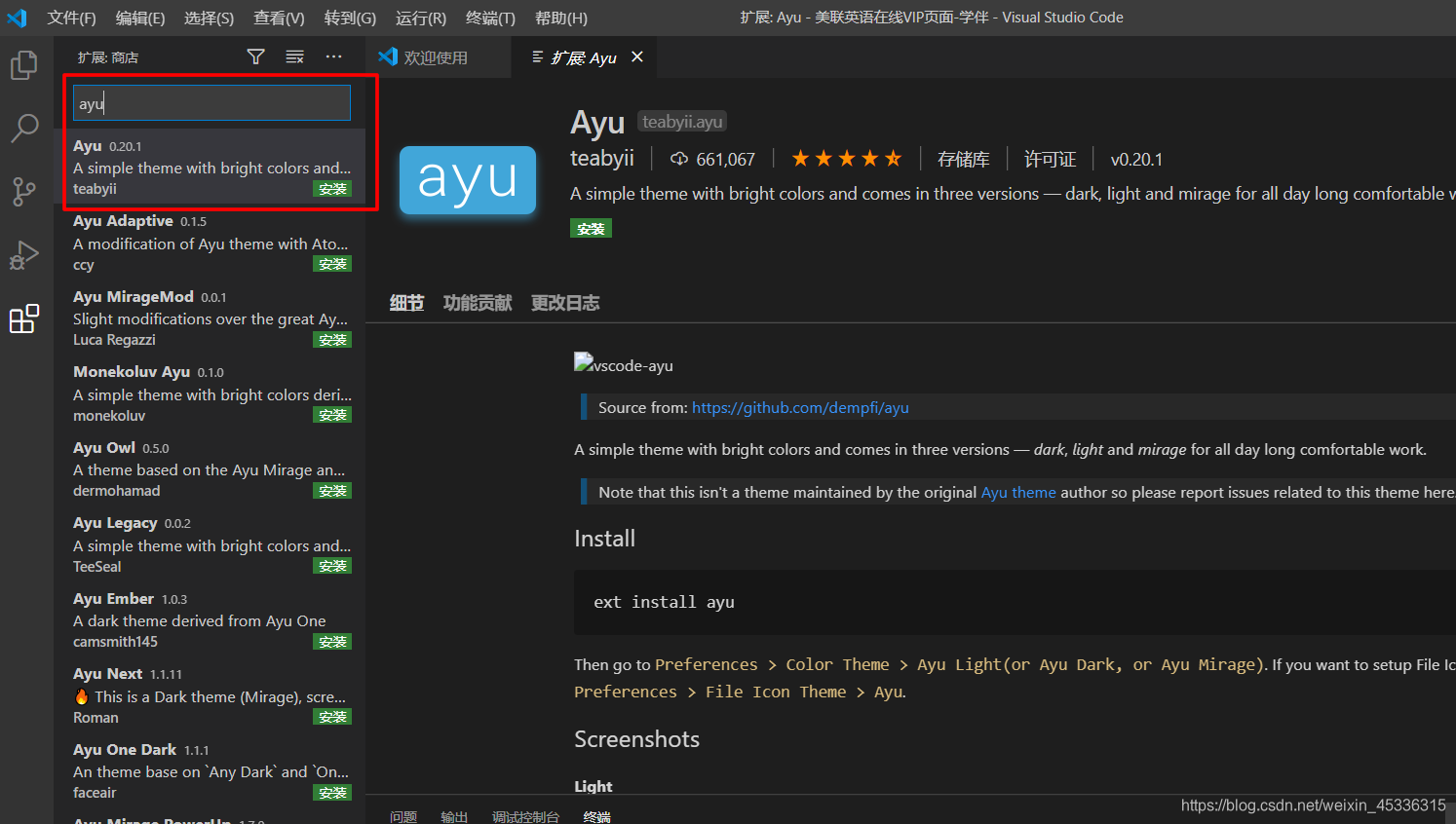Open the Ayu theme link in note
This screenshot has height=824, width=1456.
[1018, 492]
